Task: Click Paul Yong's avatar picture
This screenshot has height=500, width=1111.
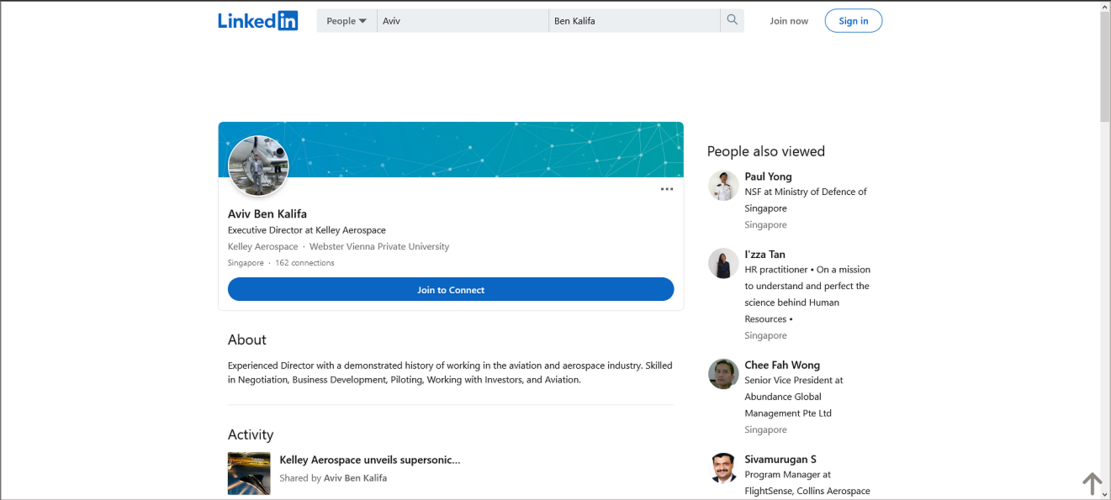Action: (x=723, y=185)
